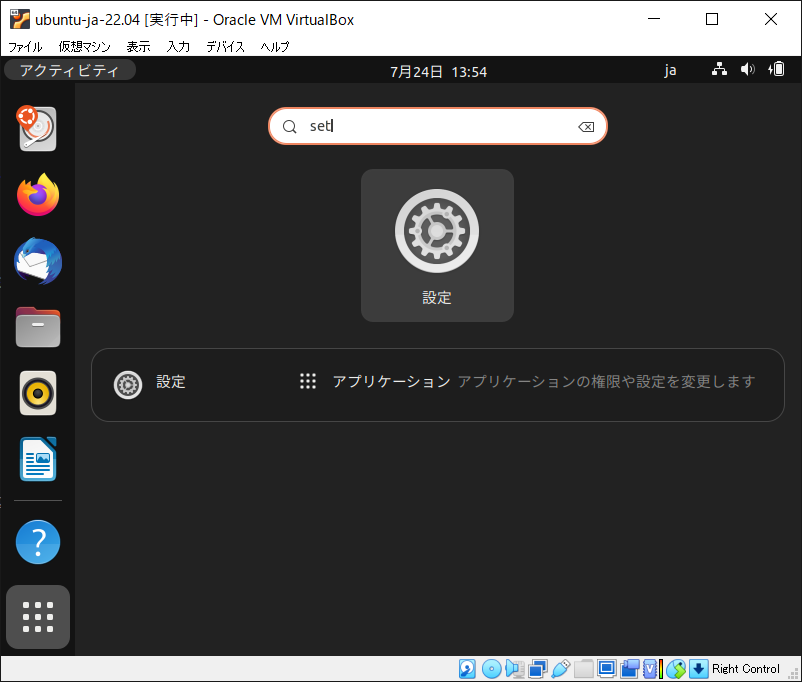Click the 設定 label in search results row
The width and height of the screenshot is (802, 682).
click(x=171, y=382)
